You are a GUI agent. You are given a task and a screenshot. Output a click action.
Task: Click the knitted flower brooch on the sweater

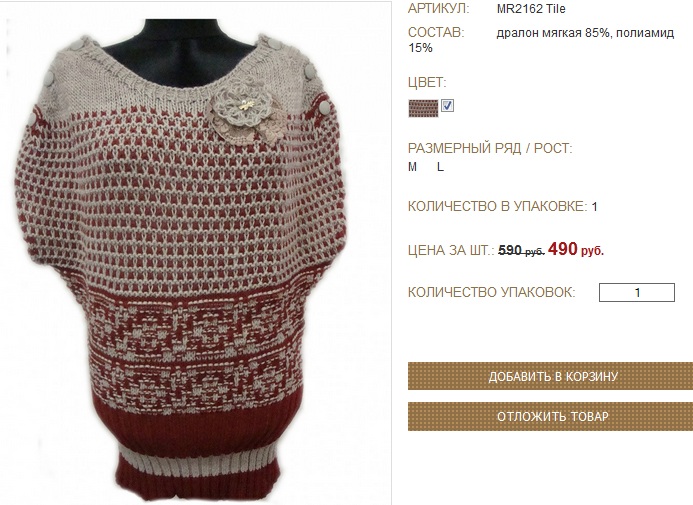[245, 113]
